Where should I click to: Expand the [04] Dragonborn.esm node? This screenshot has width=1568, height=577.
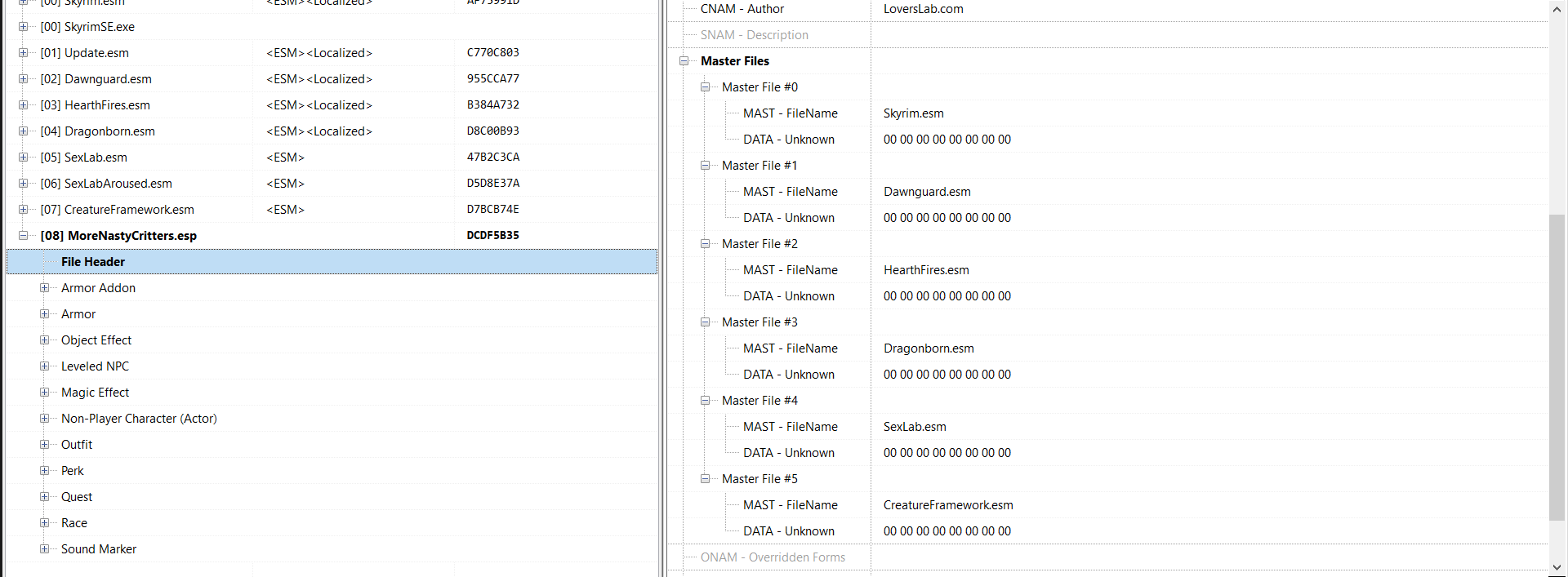coord(24,131)
